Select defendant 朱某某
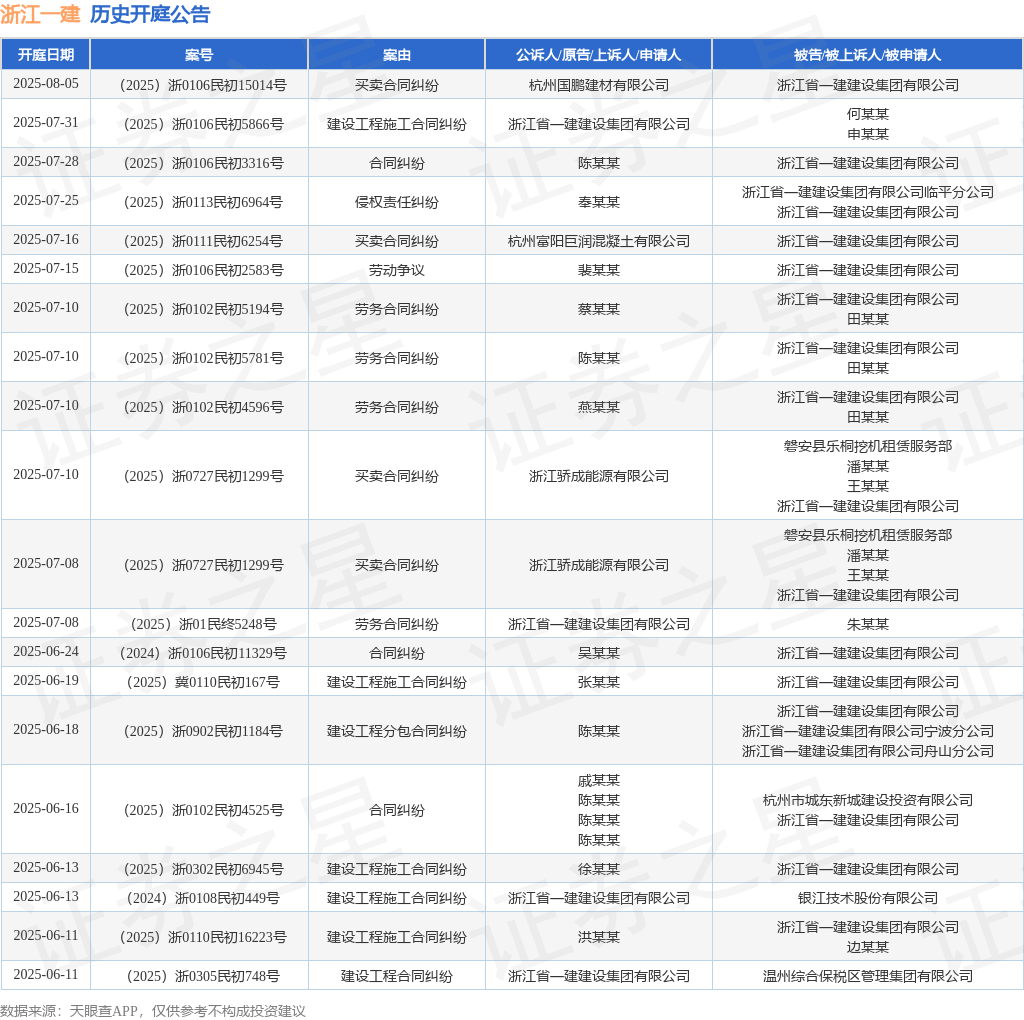Screen dimensions: 1024x1020 pos(868,624)
